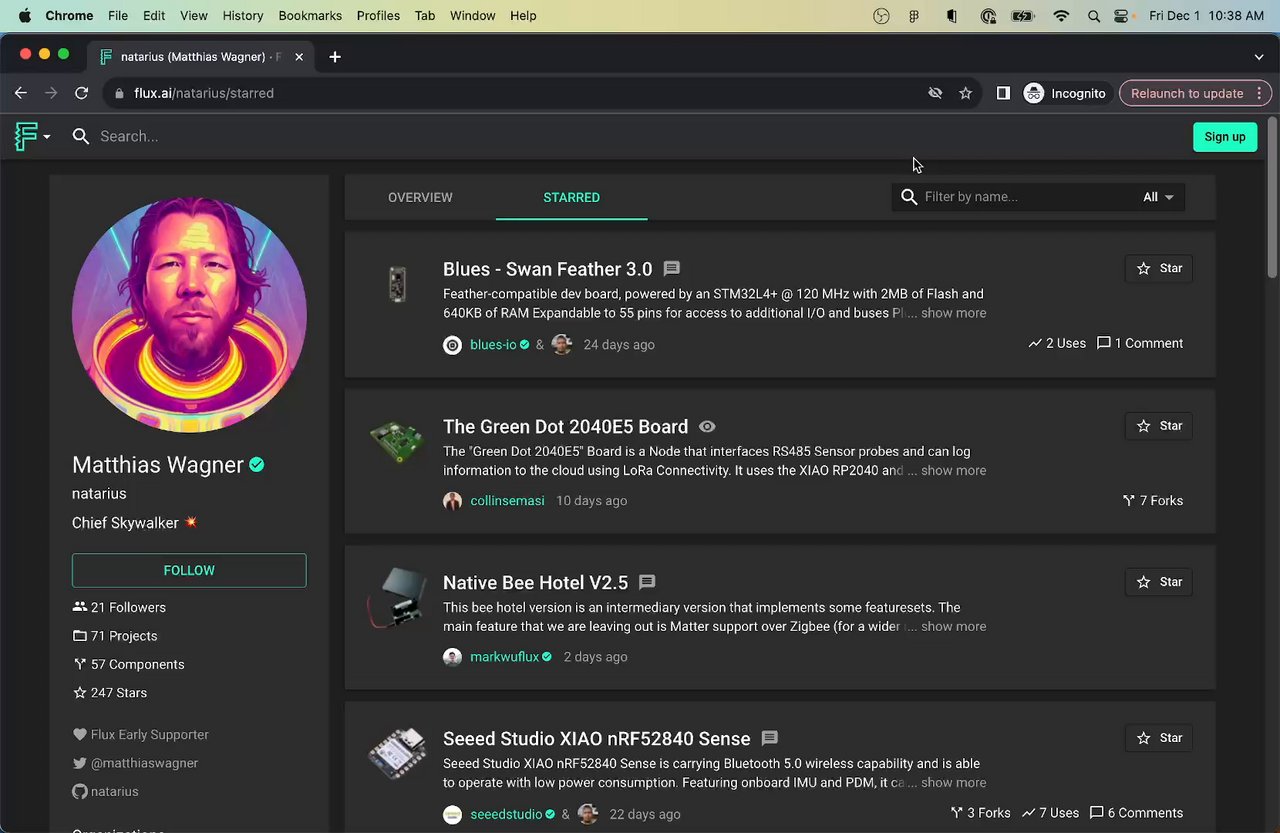Click comment icon next to XIAO nRF52840 title

769,738
